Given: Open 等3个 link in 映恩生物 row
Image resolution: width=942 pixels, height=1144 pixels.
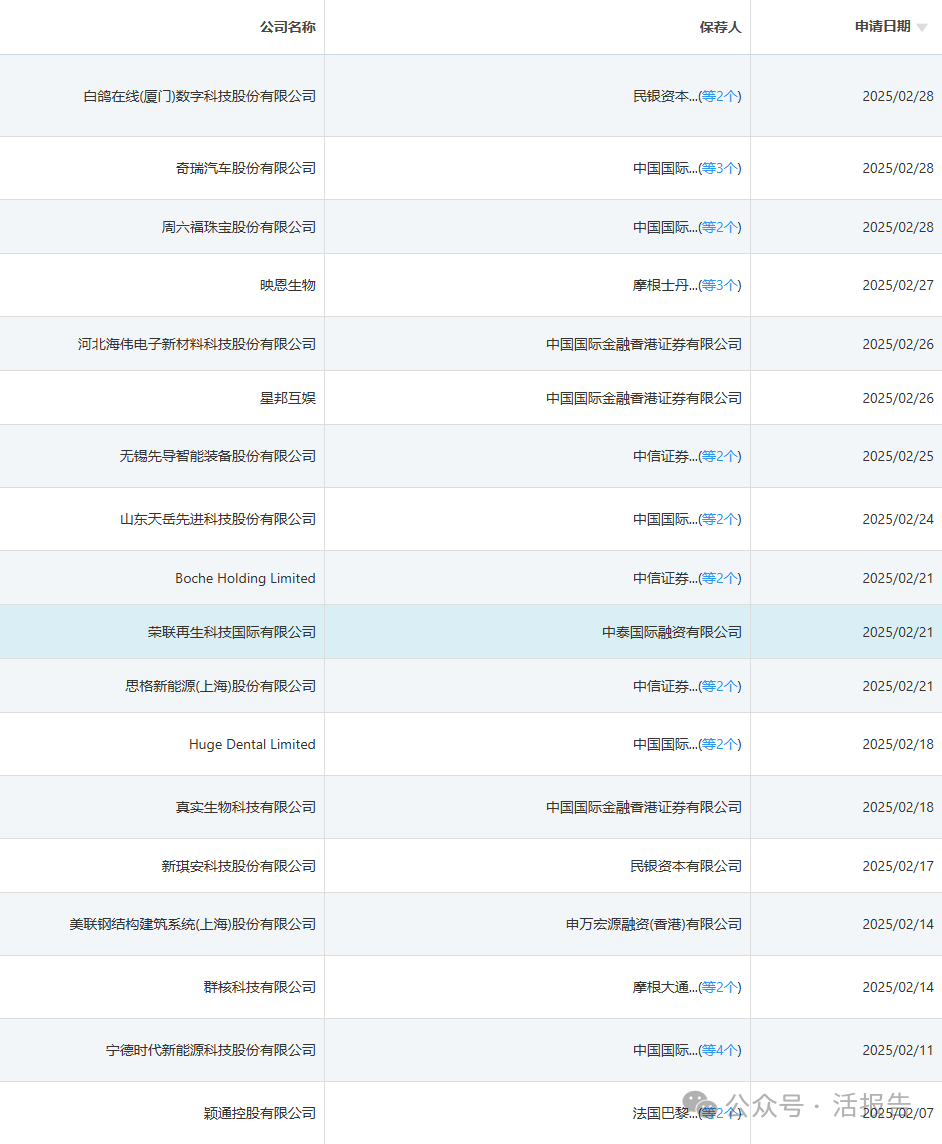Looking at the screenshot, I should [x=719, y=285].
